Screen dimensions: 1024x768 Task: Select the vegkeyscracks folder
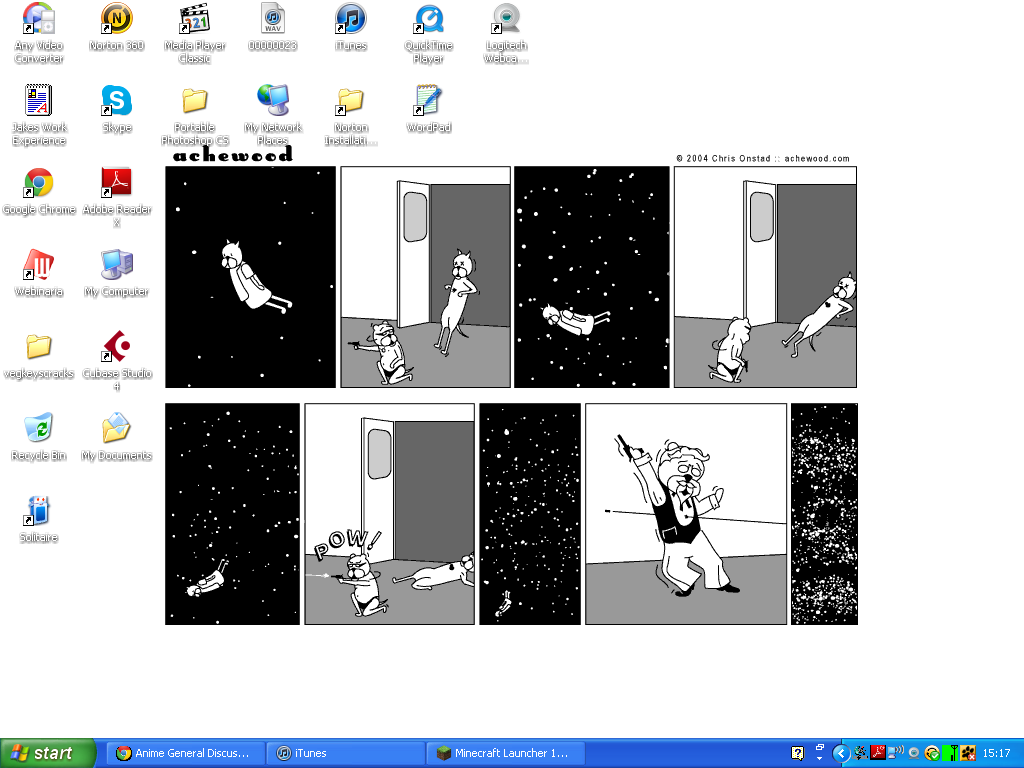click(x=39, y=355)
